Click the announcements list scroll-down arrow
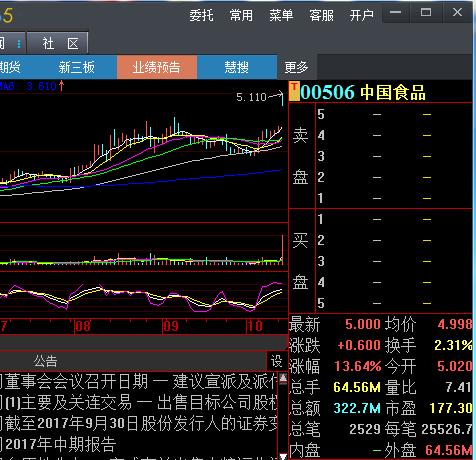Screen dimensions: 476x460 [x=283, y=456]
